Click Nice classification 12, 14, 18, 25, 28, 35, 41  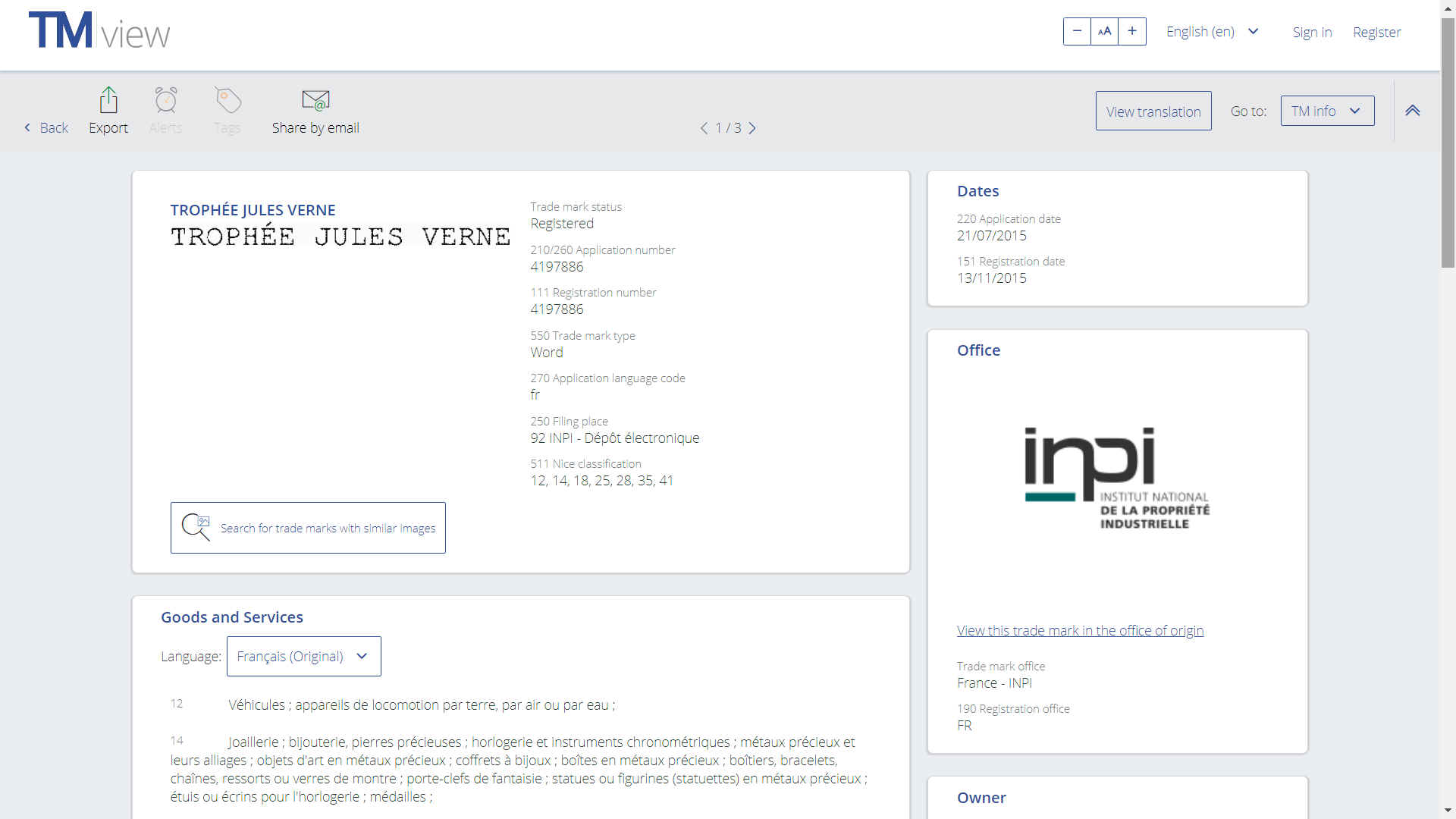click(x=602, y=481)
